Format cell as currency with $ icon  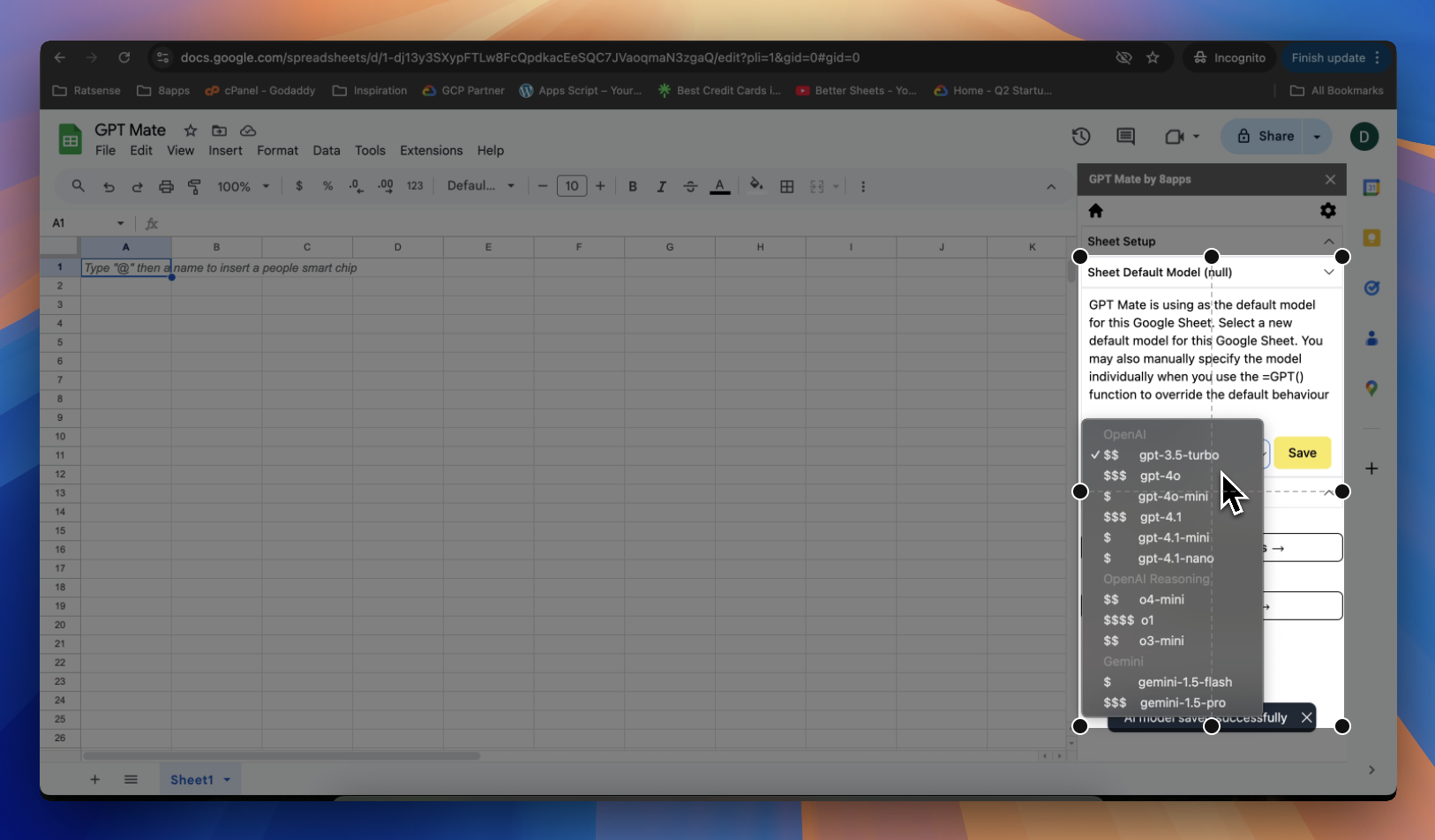coord(299,186)
